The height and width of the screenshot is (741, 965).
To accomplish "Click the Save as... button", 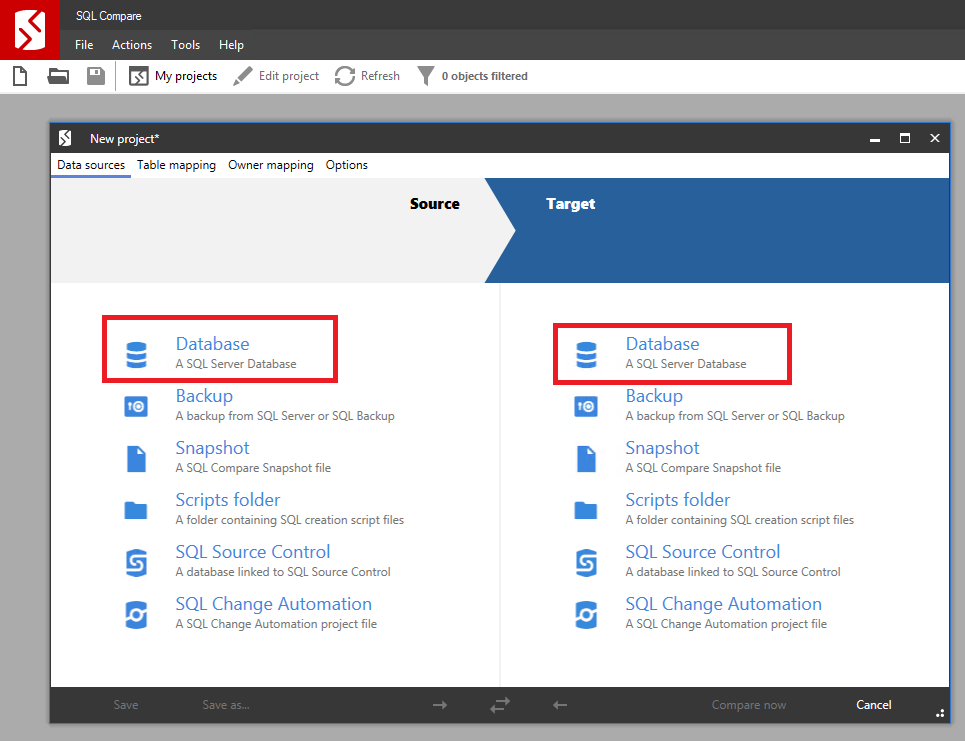I will (x=226, y=705).
